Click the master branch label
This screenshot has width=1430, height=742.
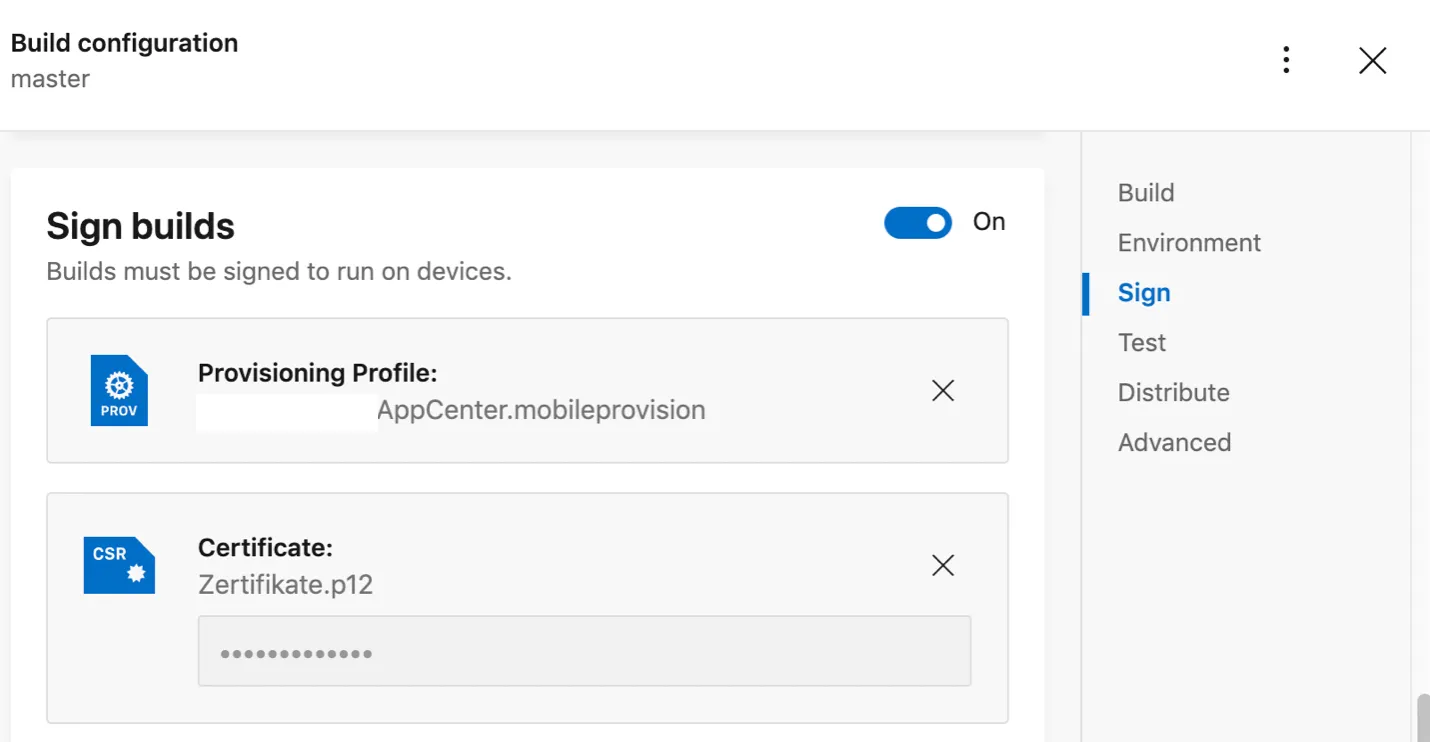[50, 79]
